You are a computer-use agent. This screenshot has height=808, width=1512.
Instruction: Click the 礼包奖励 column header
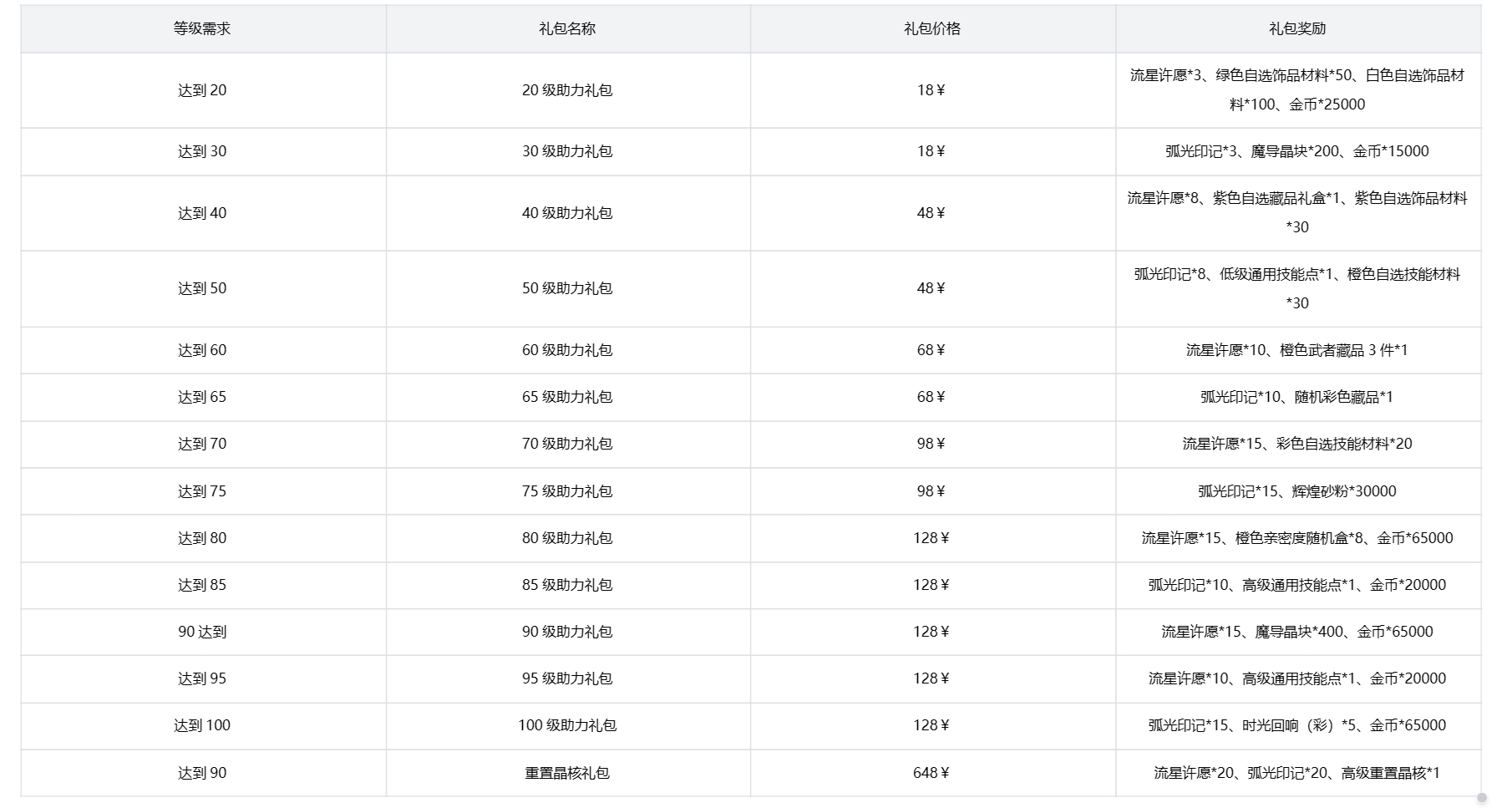(1297, 28)
